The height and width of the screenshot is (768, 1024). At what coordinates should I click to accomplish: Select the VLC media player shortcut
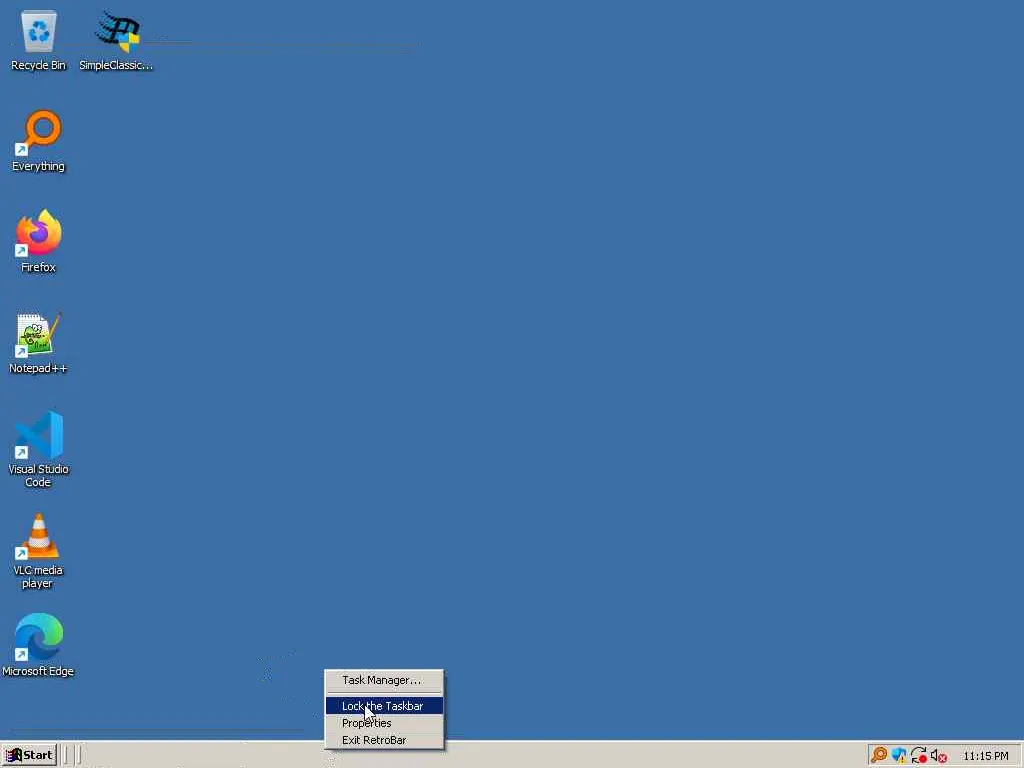click(39, 551)
